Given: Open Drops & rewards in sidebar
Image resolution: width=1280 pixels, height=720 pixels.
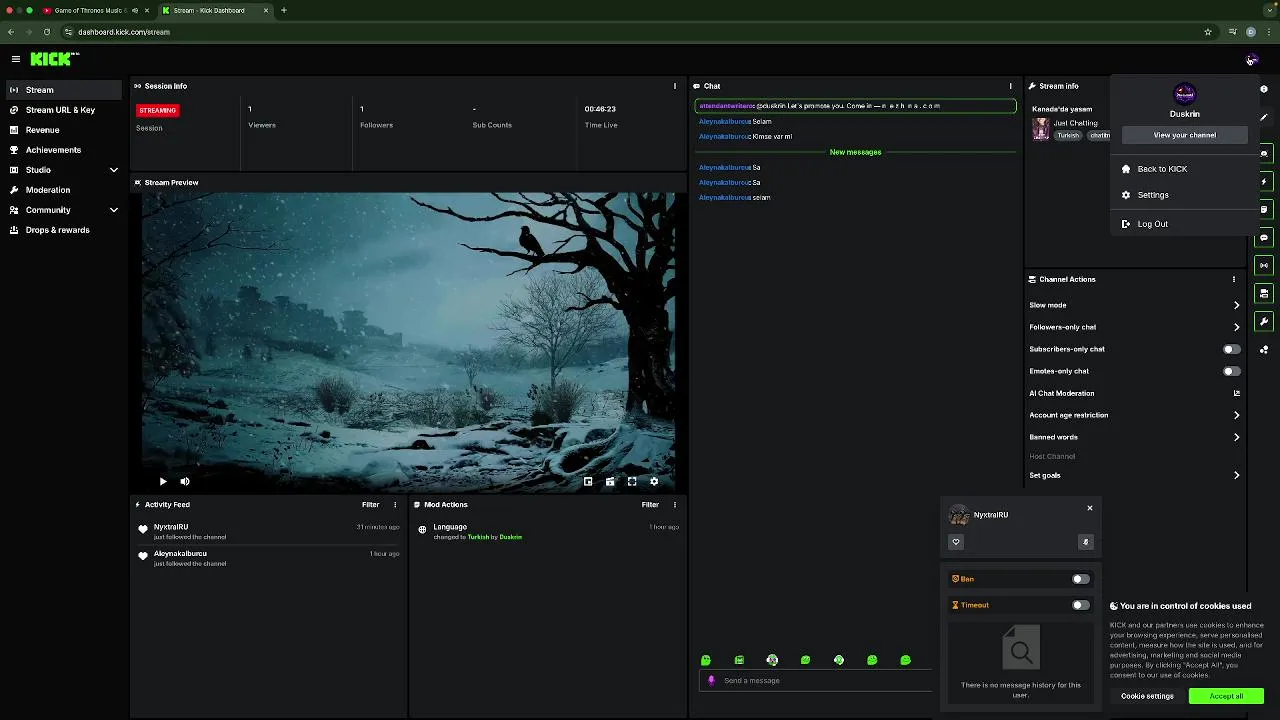Looking at the screenshot, I should point(64,230).
